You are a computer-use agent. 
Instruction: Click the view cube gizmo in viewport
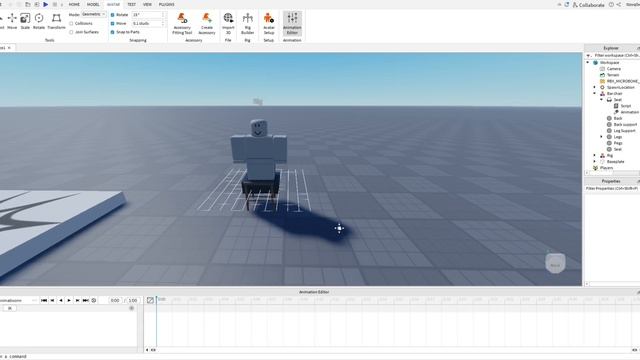(555, 263)
